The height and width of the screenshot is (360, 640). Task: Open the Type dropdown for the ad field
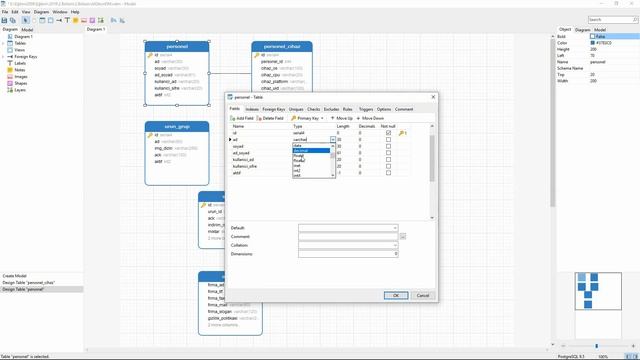333,140
